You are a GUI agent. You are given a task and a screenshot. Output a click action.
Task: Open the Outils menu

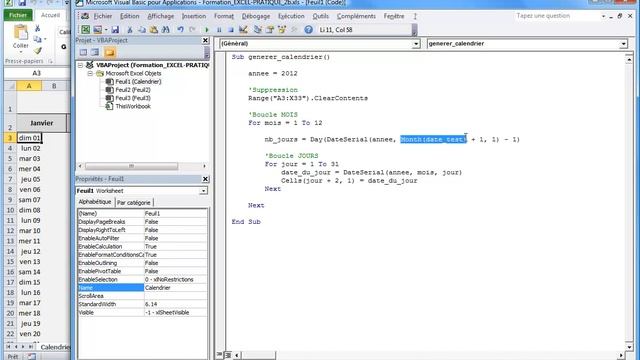[x=320, y=16]
